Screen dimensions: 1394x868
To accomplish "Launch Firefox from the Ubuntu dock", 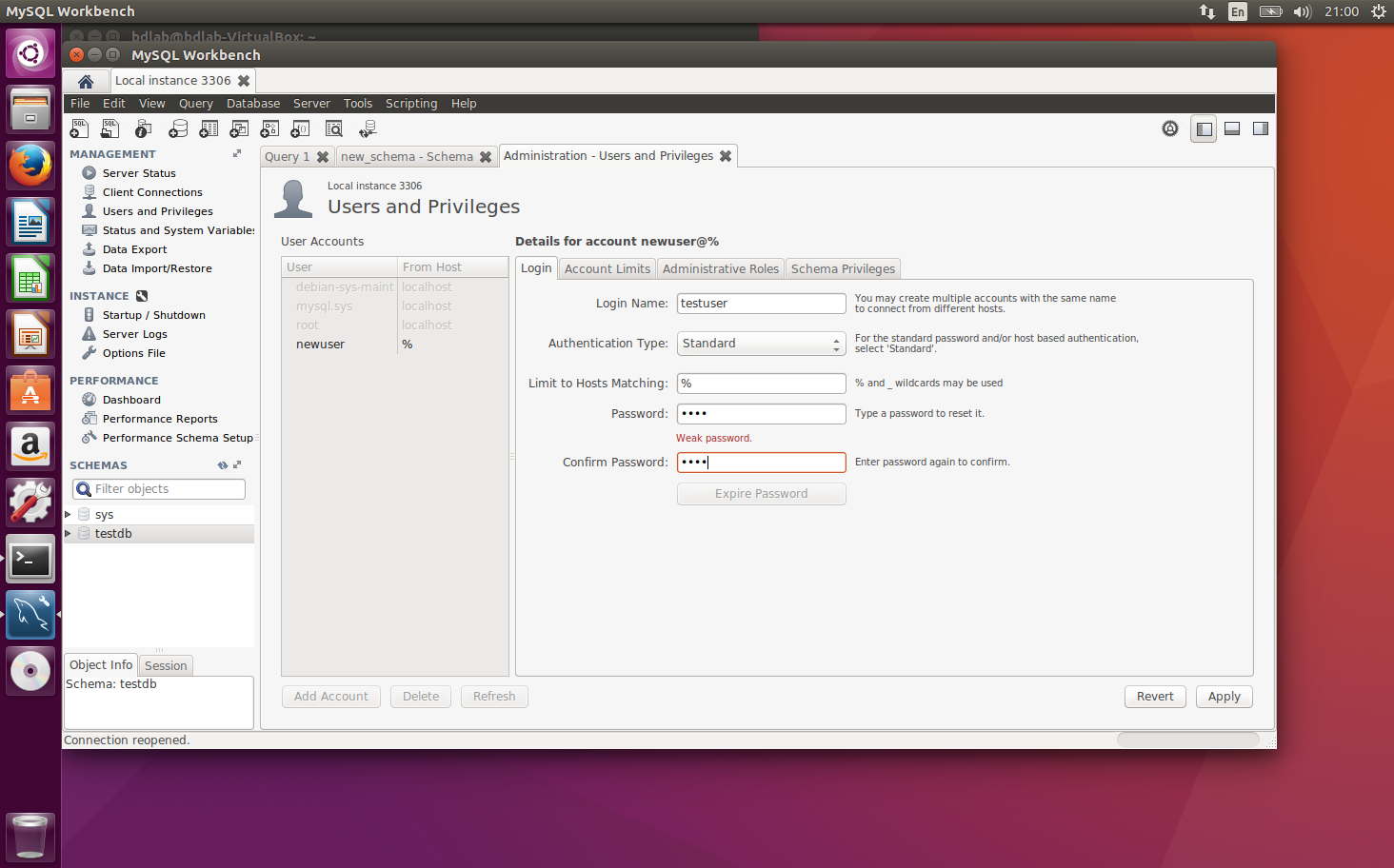I will tap(30, 166).
